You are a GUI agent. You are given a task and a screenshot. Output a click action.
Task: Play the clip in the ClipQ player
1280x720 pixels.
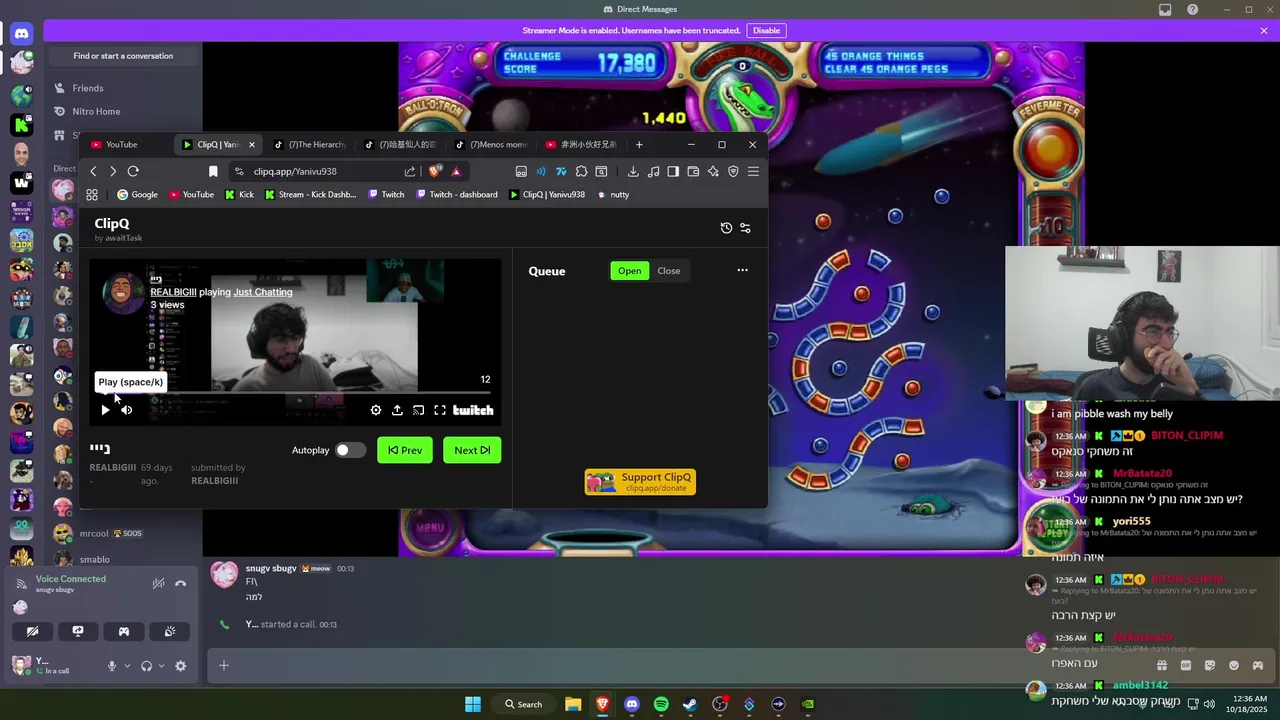pos(105,410)
